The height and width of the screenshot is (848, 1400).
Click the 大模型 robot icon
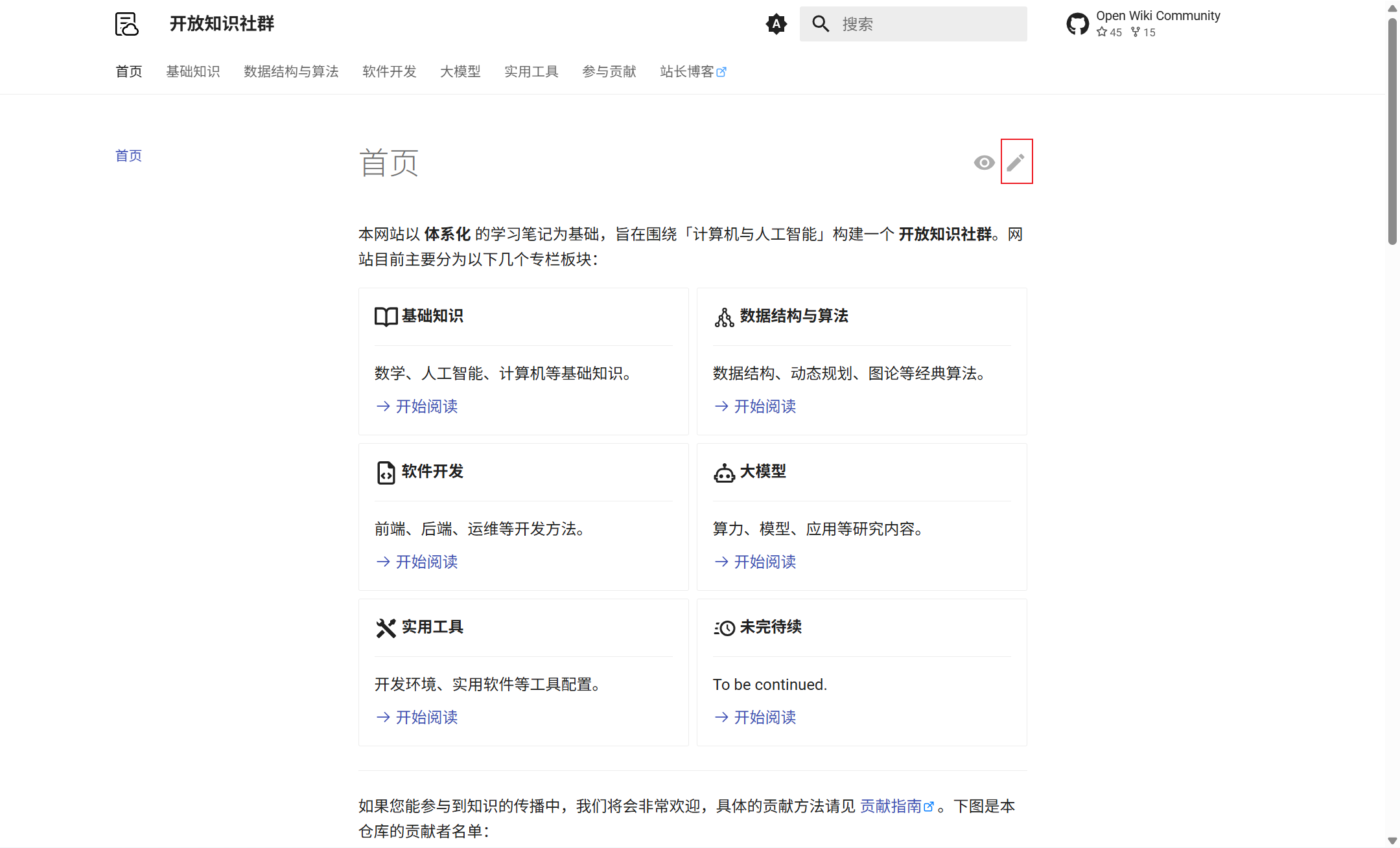[x=724, y=473]
